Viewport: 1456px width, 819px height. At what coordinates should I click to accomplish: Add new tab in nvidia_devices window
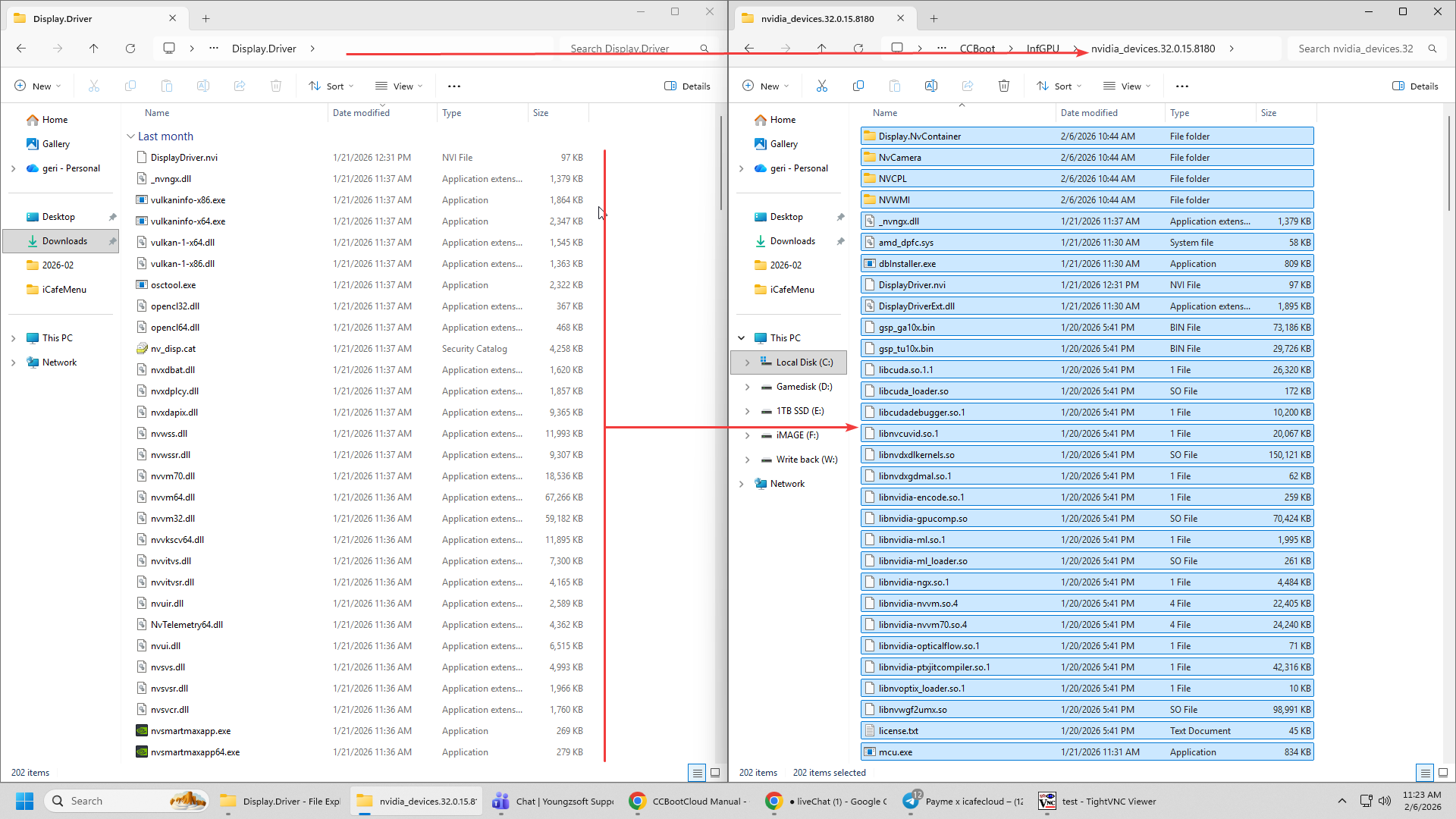[934, 18]
